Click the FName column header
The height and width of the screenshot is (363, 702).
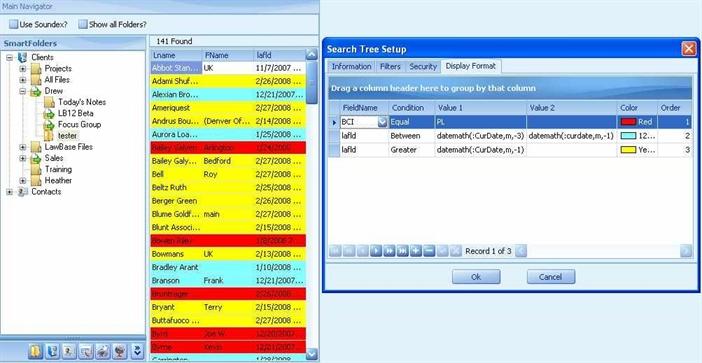click(x=227, y=56)
